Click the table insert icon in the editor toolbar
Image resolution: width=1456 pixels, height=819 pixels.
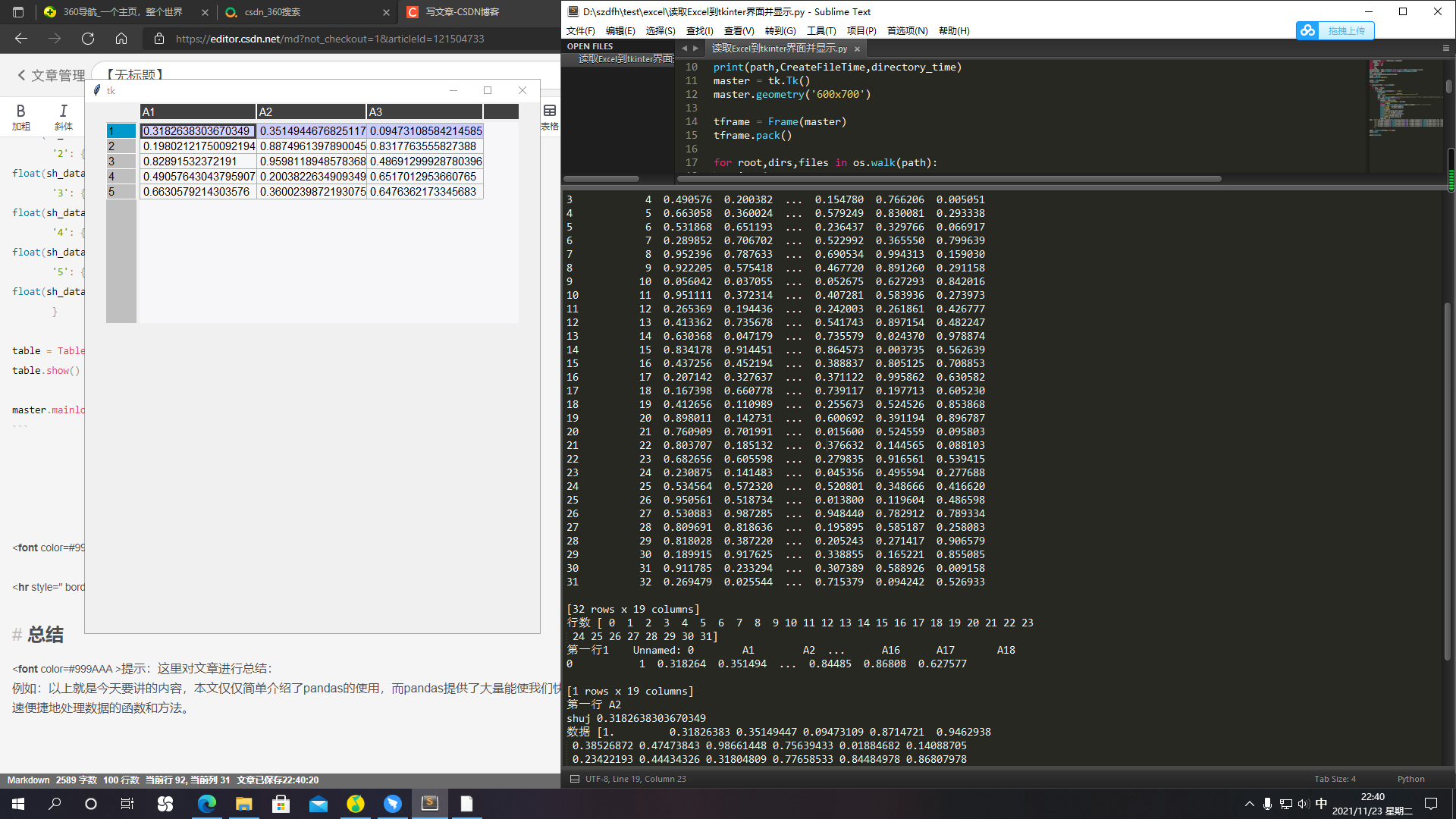[550, 111]
